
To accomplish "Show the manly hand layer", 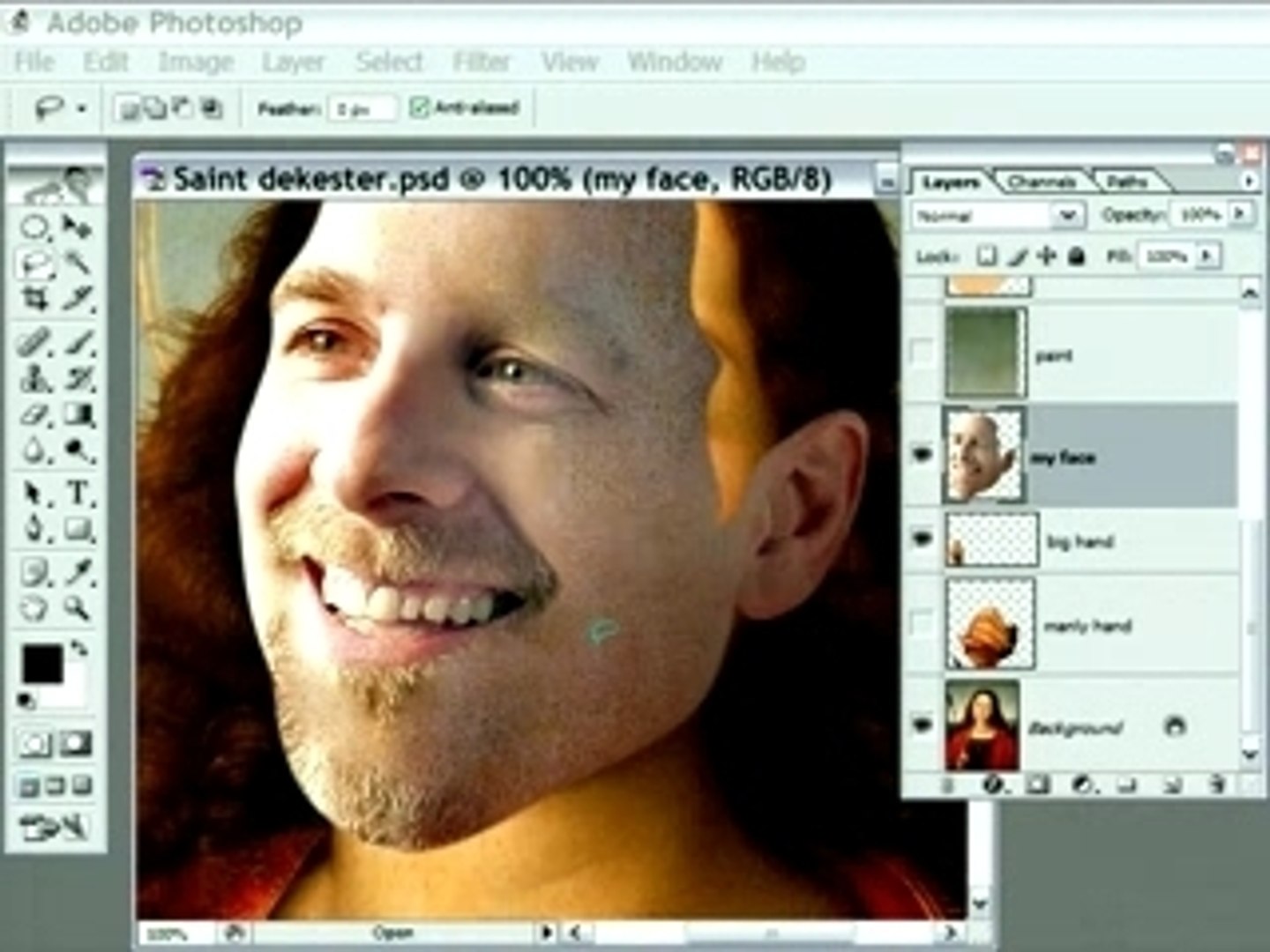I will pyautogui.click(x=922, y=624).
